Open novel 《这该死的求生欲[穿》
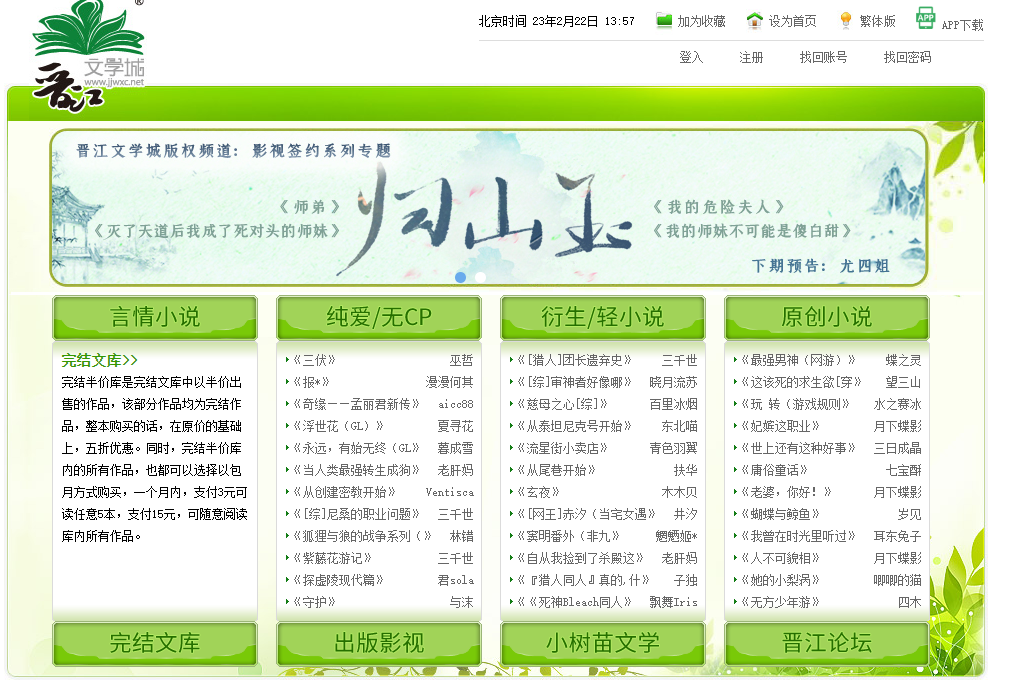The image size is (1014, 683). tap(801, 382)
